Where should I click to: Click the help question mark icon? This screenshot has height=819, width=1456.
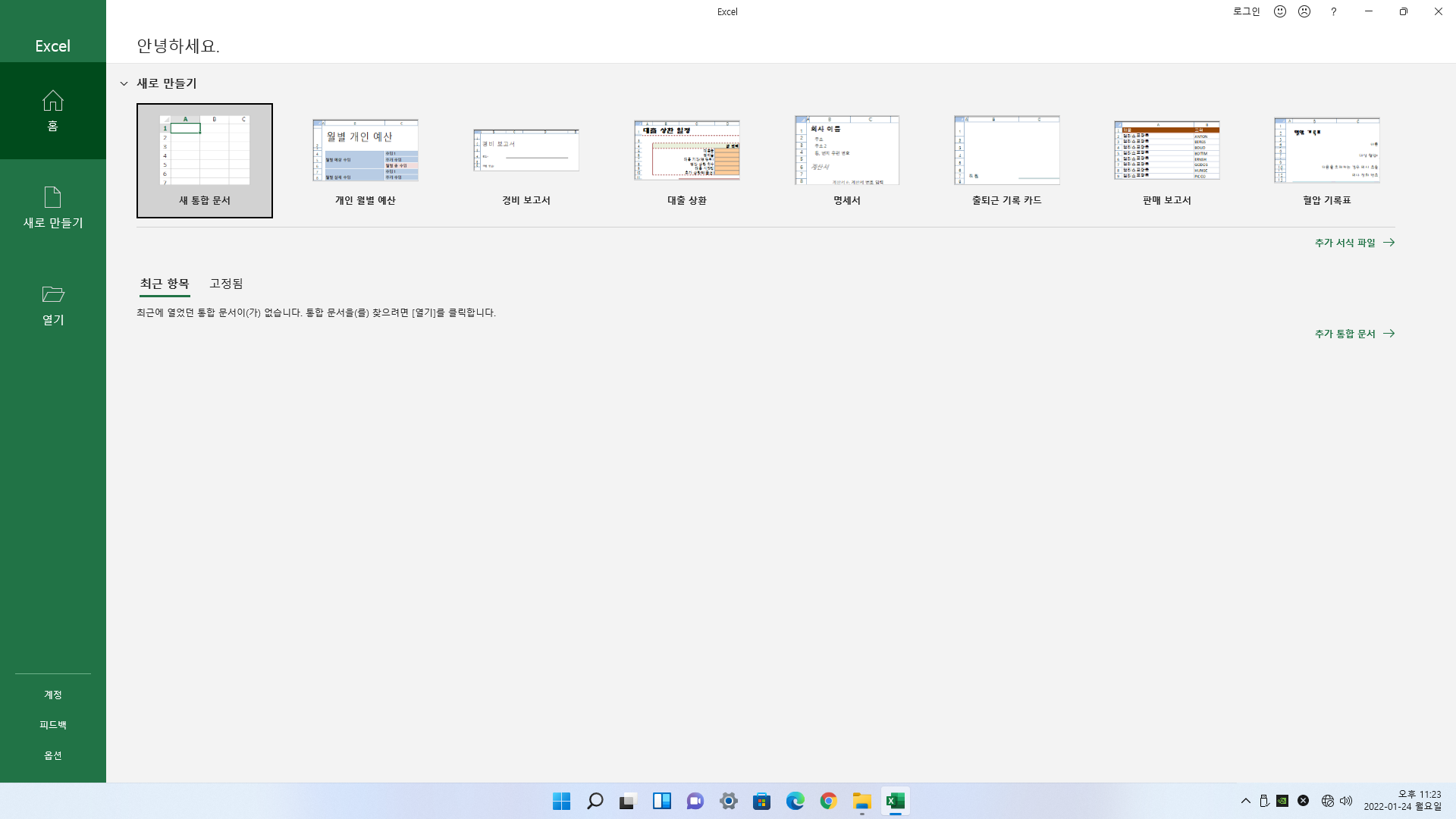pyautogui.click(x=1333, y=11)
